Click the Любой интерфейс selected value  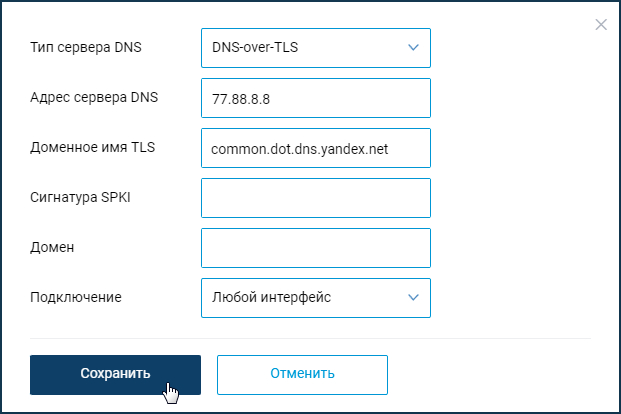(271, 297)
